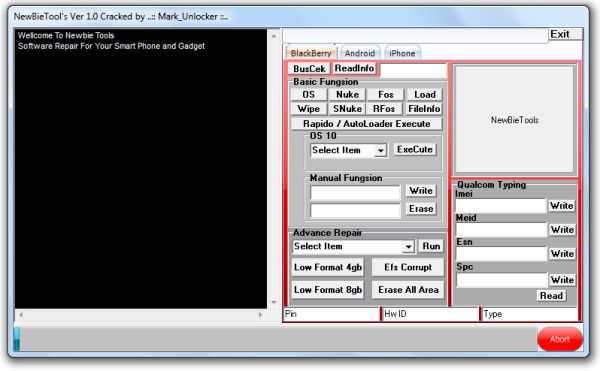Click the Manual Fungsion Erase button

pyautogui.click(x=421, y=208)
